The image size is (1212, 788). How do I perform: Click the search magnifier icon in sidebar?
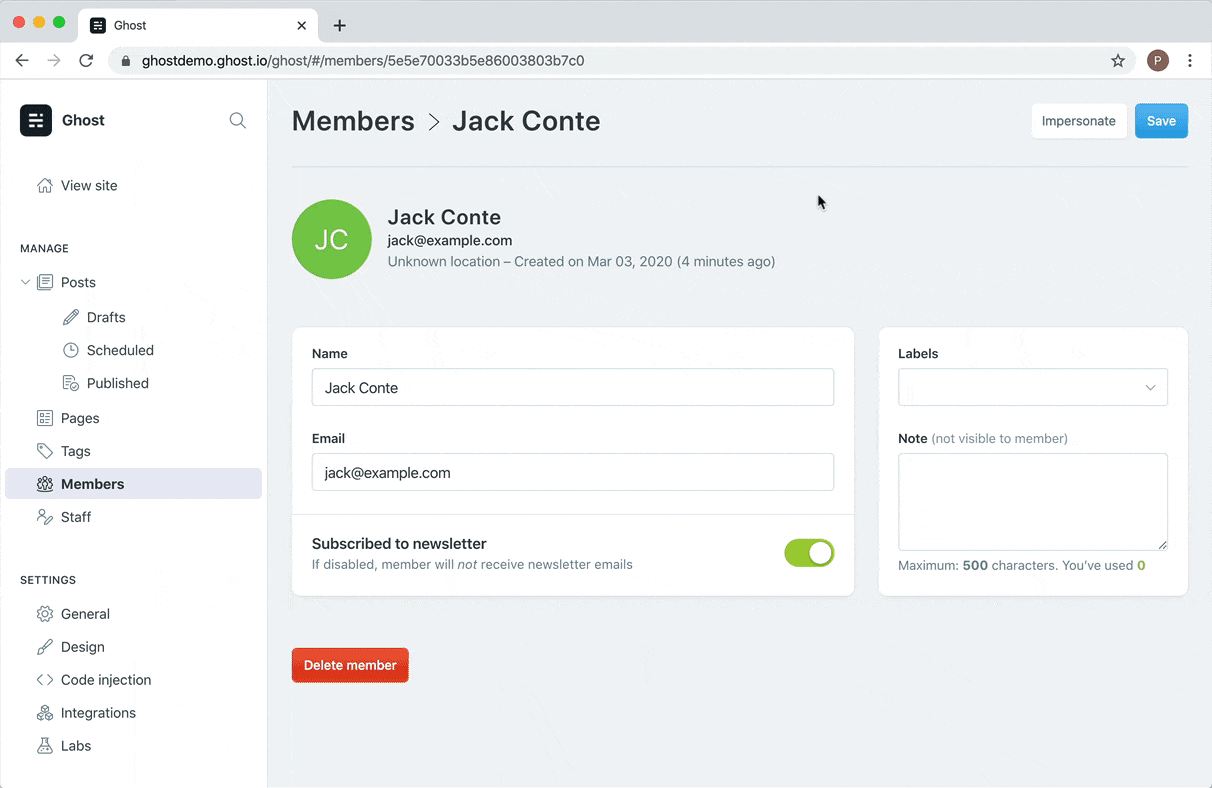tap(237, 120)
